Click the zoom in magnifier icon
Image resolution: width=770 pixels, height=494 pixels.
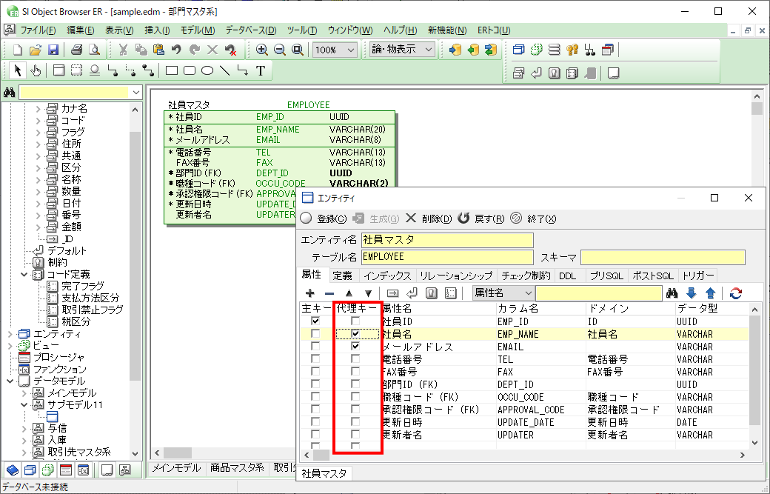coord(262,49)
